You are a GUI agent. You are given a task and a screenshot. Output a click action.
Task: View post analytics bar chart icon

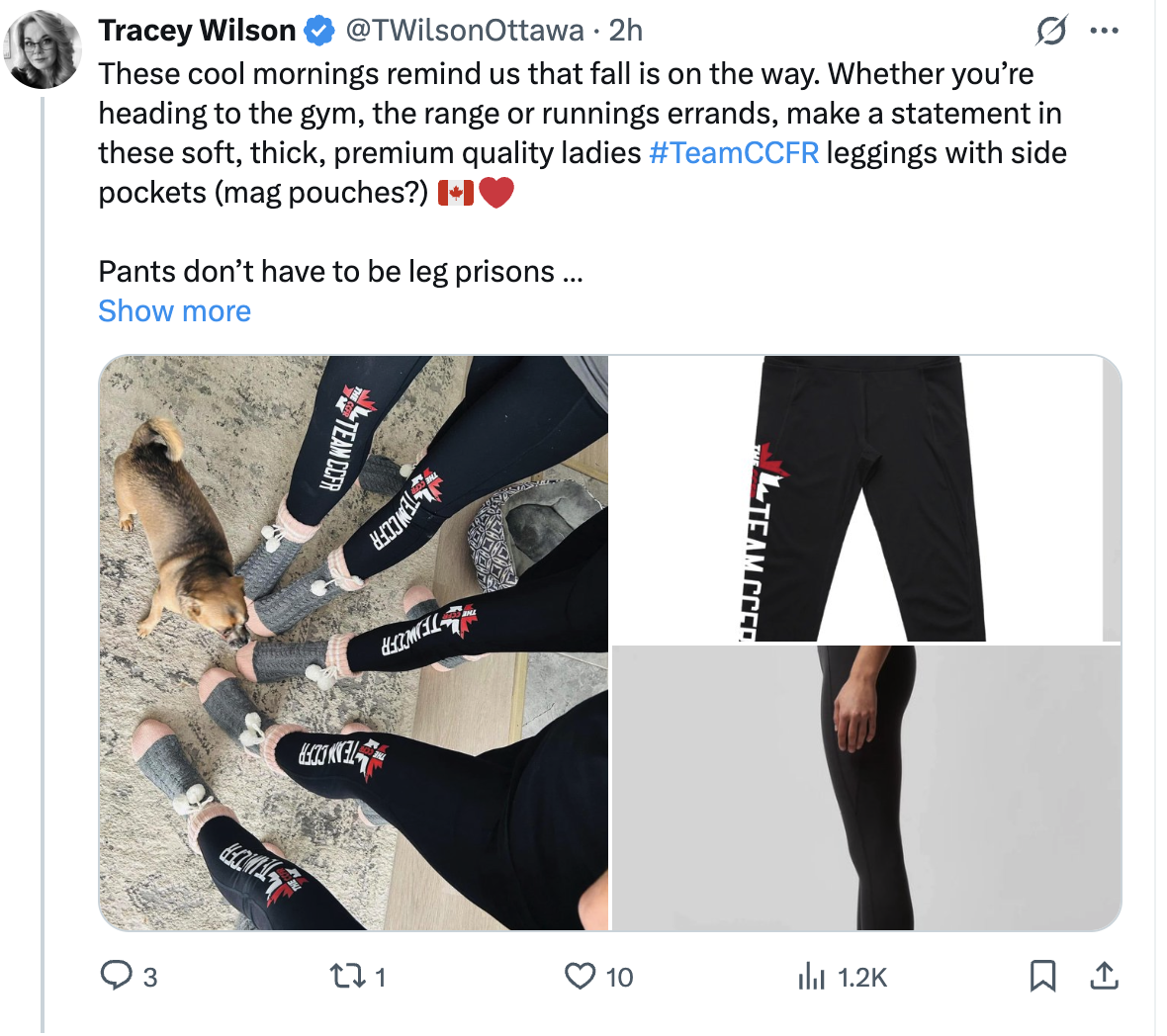[x=811, y=976]
